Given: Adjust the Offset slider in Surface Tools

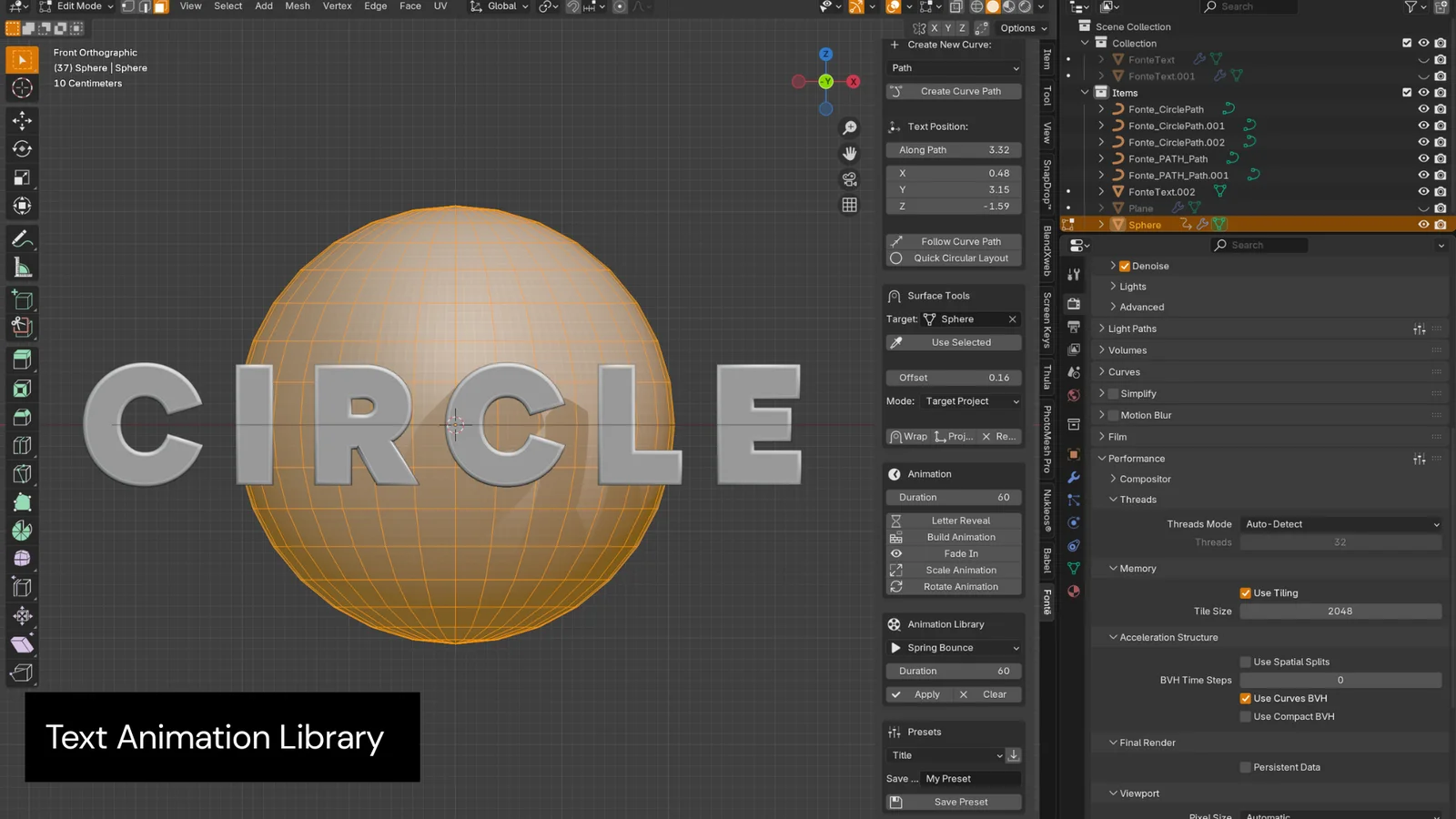Looking at the screenshot, I should tap(953, 377).
